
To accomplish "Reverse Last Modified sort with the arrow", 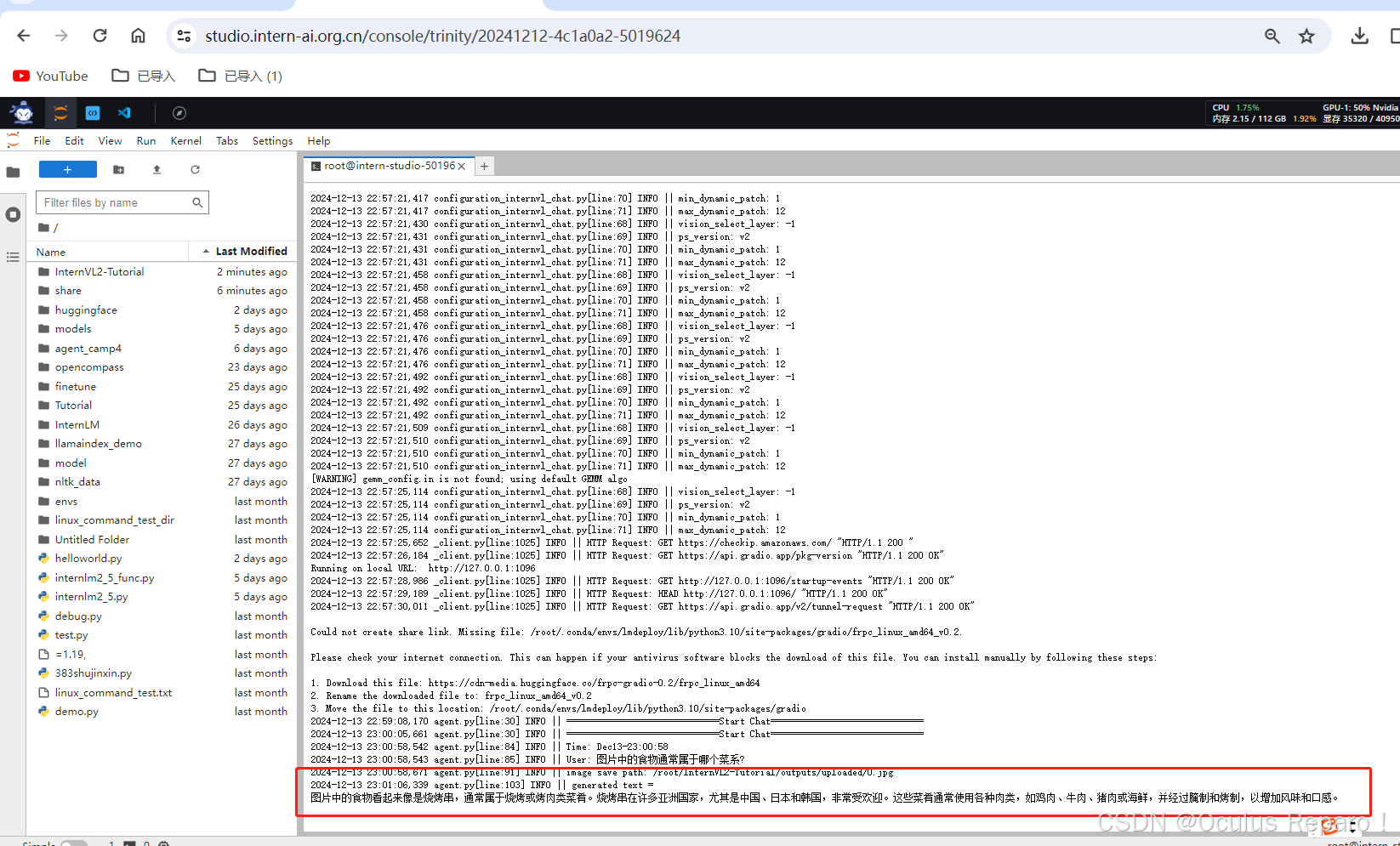I will (205, 251).
